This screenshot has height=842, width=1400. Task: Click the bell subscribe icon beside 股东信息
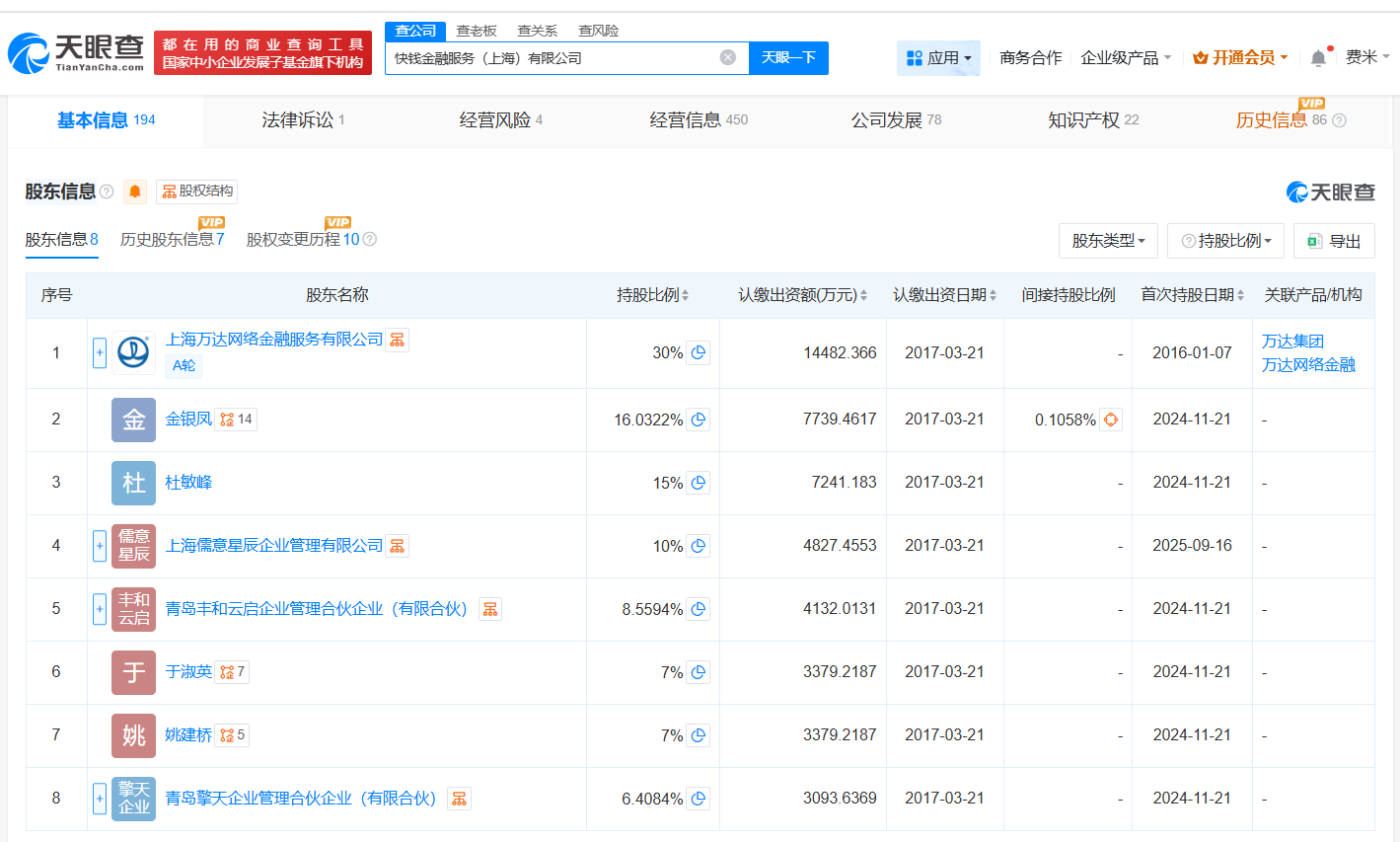click(134, 191)
